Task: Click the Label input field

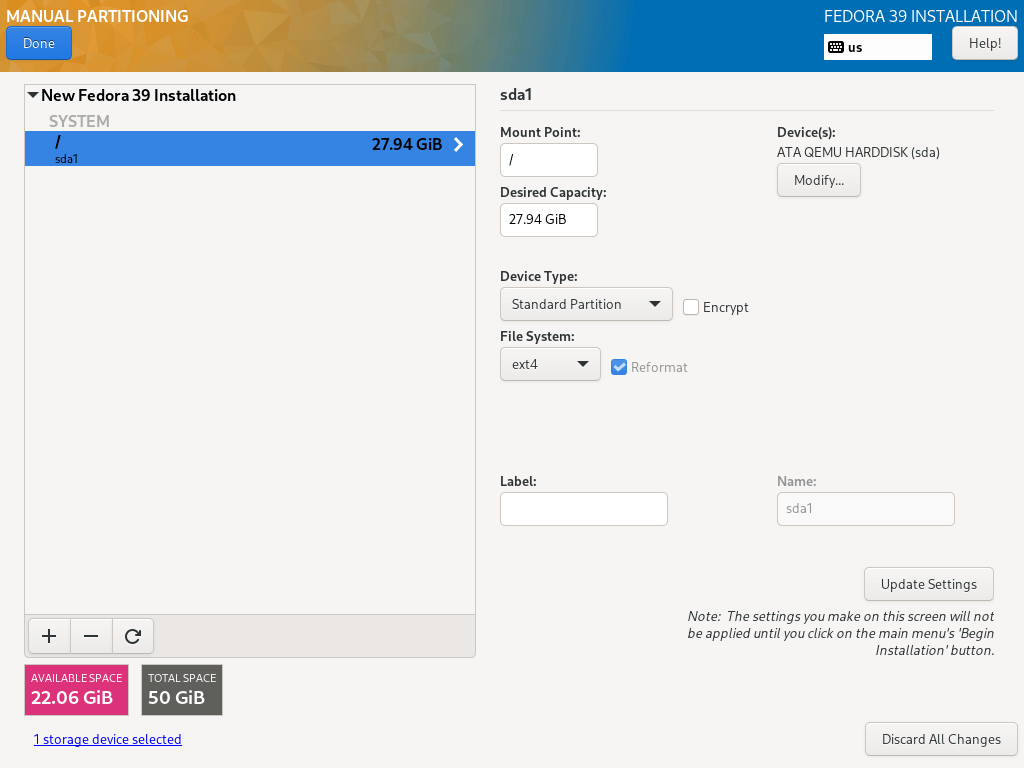Action: pyautogui.click(x=583, y=509)
